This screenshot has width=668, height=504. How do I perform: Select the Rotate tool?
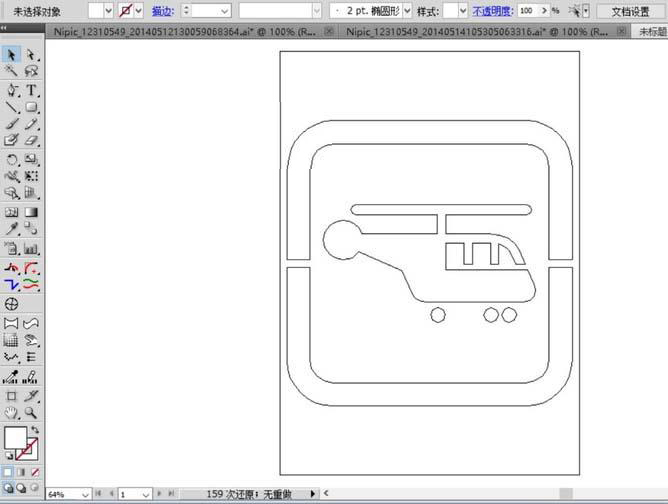[12, 160]
